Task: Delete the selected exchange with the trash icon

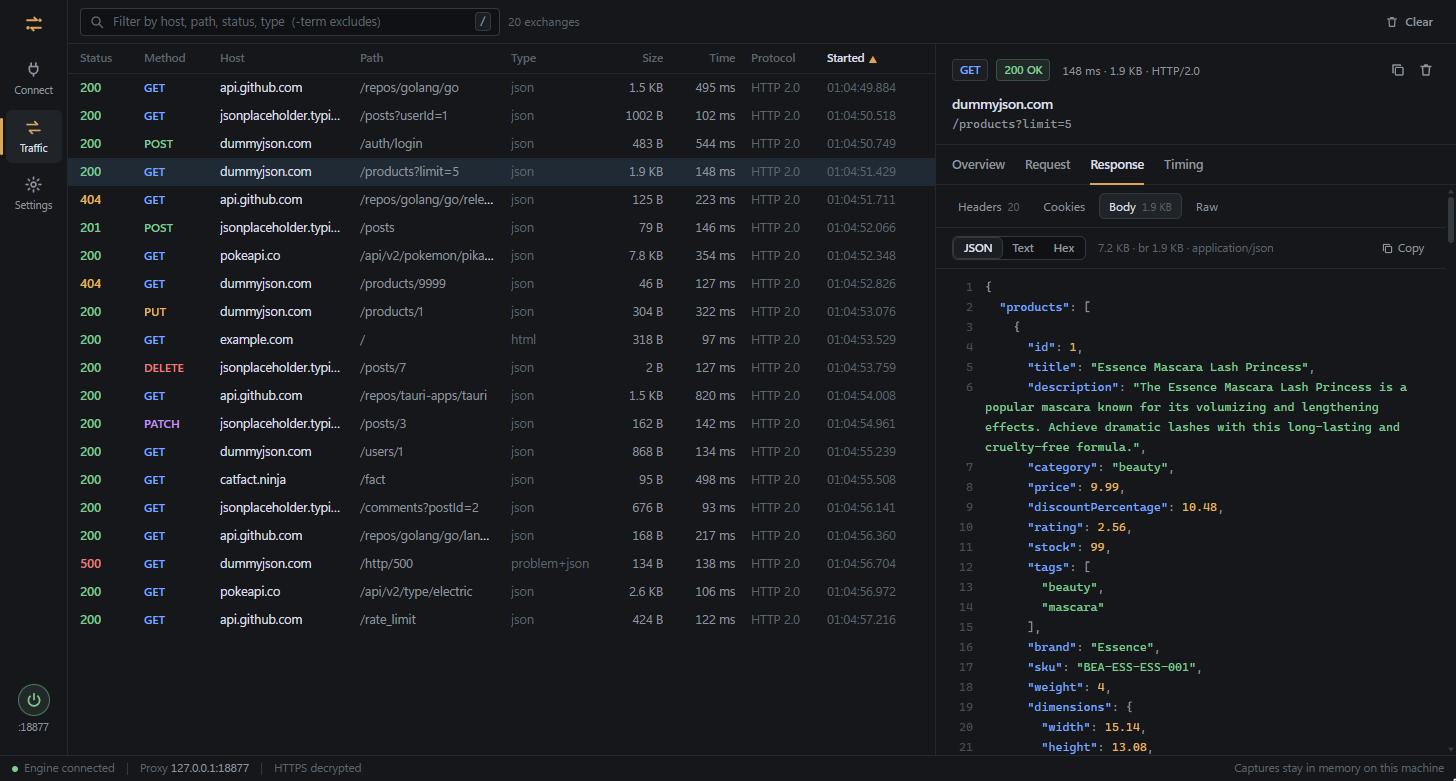Action: (1426, 70)
